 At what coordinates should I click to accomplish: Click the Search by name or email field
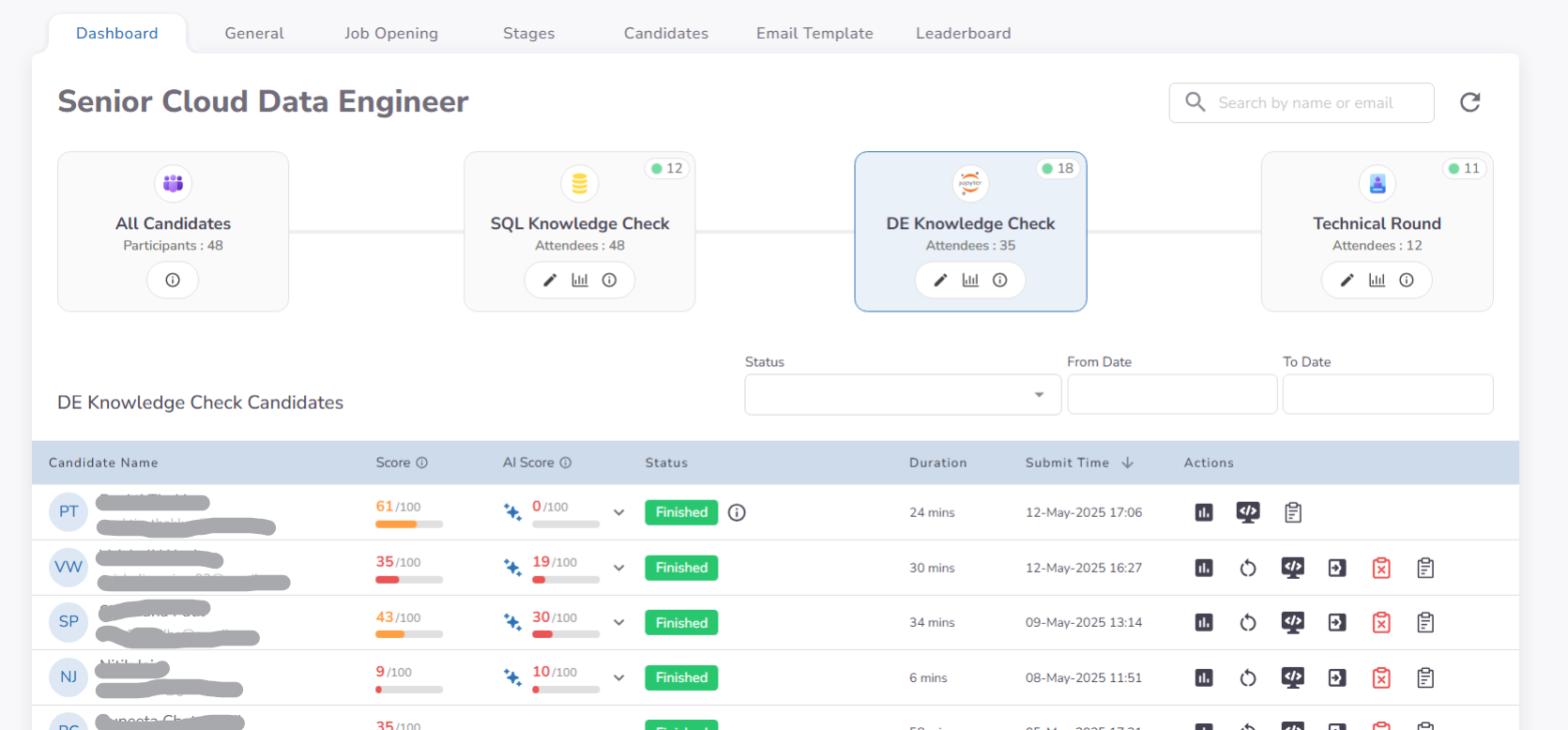click(x=1302, y=103)
